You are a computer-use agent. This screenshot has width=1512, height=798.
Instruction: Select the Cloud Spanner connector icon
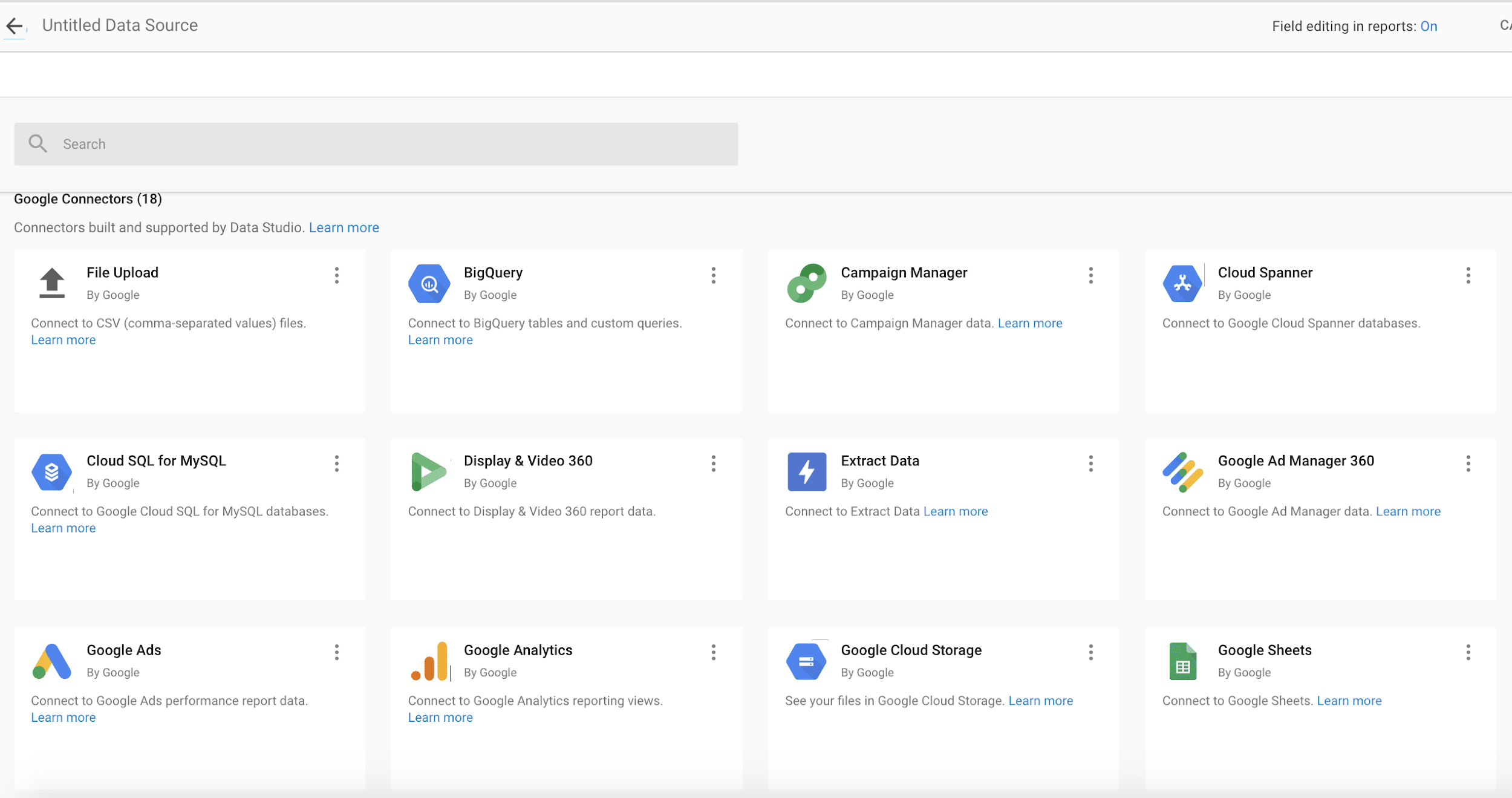tap(1183, 283)
